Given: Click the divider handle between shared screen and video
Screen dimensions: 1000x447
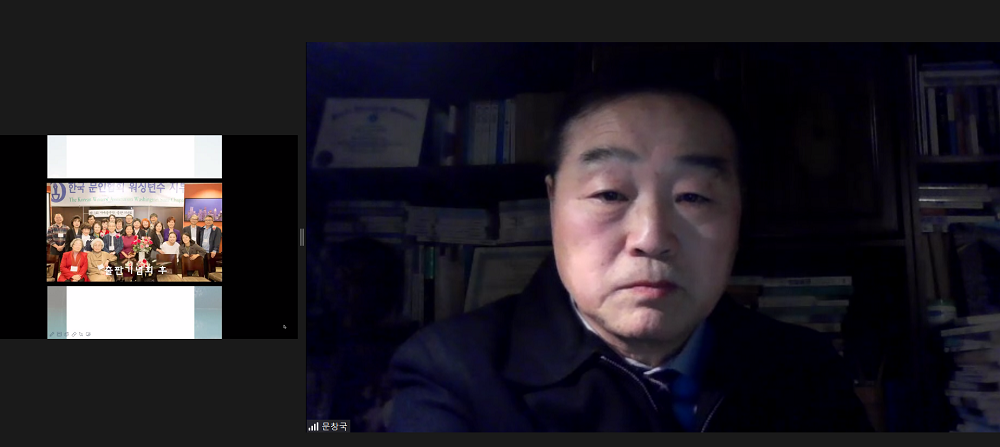Looking at the screenshot, I should click(x=302, y=237).
